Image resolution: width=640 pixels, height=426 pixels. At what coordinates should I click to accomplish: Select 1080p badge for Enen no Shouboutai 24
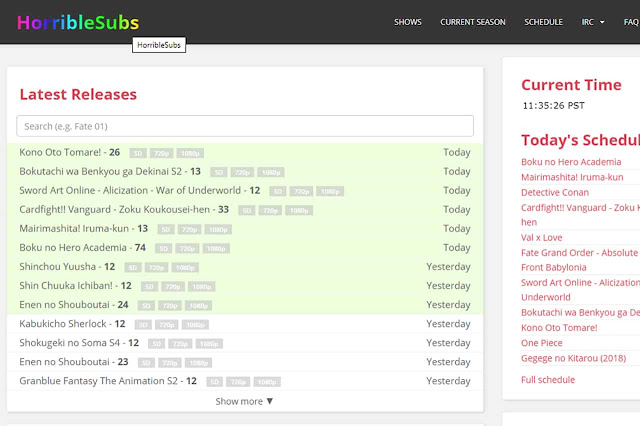click(x=198, y=306)
